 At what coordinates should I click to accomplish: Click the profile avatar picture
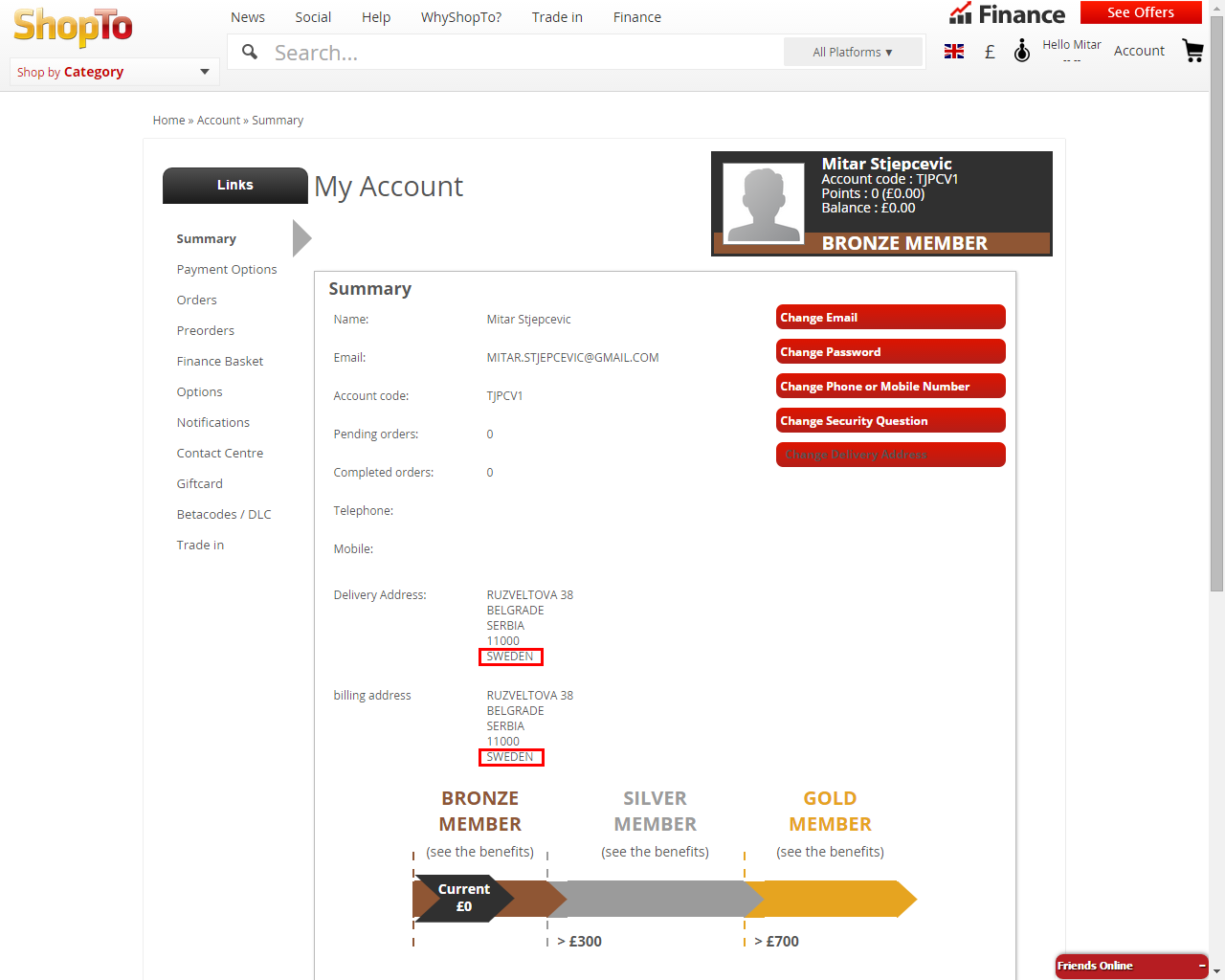pyautogui.click(x=764, y=203)
